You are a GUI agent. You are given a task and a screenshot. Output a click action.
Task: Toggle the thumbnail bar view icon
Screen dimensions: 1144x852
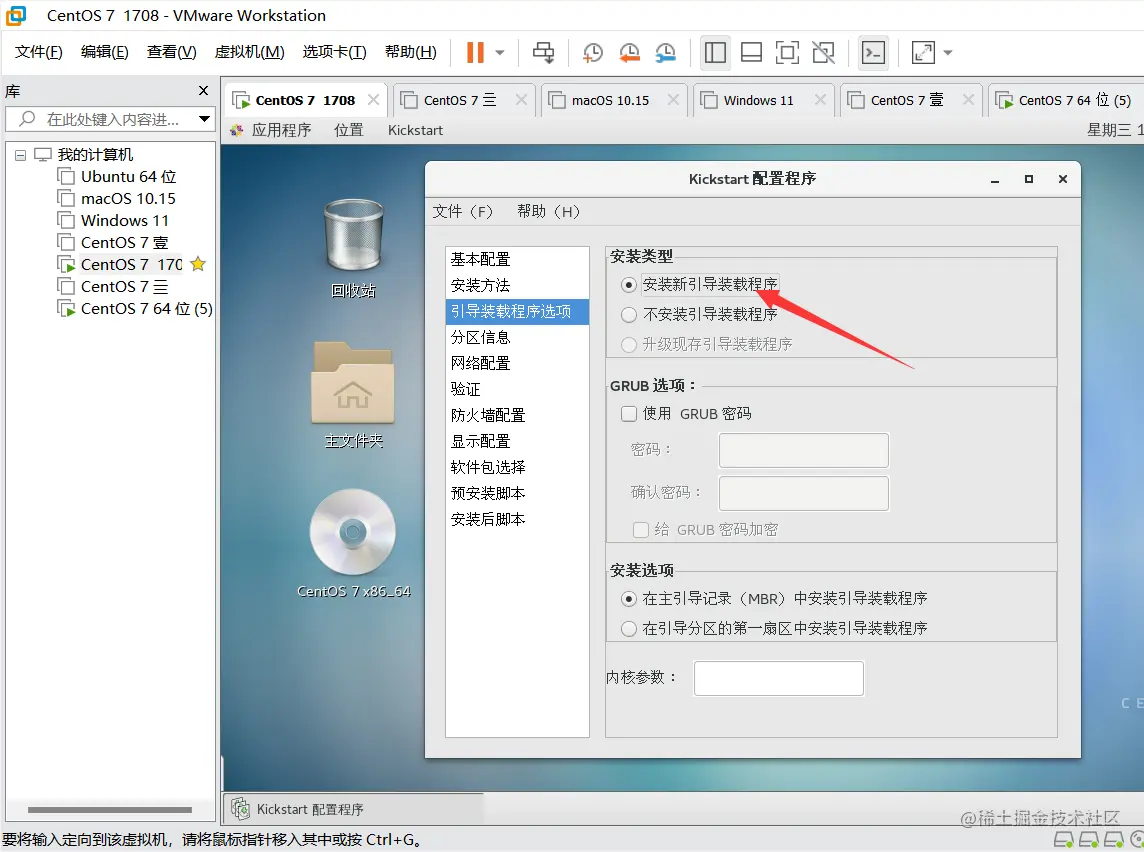pyautogui.click(x=751, y=53)
